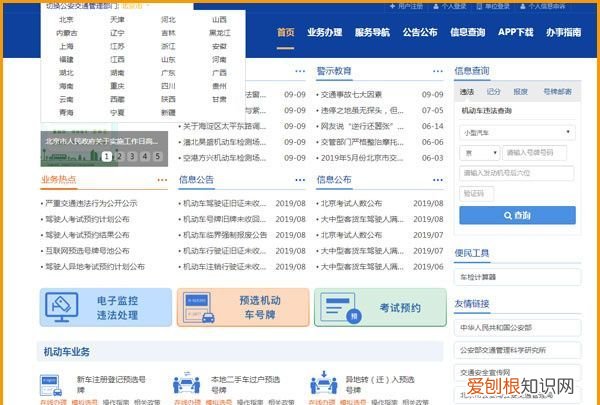Open the 办事指南 navigation item
The height and width of the screenshot is (405, 600).
click(x=563, y=32)
